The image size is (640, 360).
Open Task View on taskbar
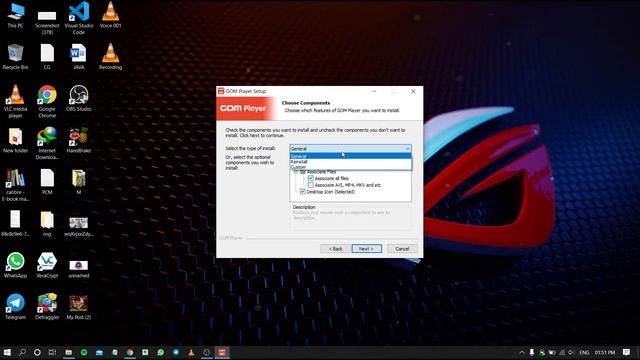click(x=52, y=352)
